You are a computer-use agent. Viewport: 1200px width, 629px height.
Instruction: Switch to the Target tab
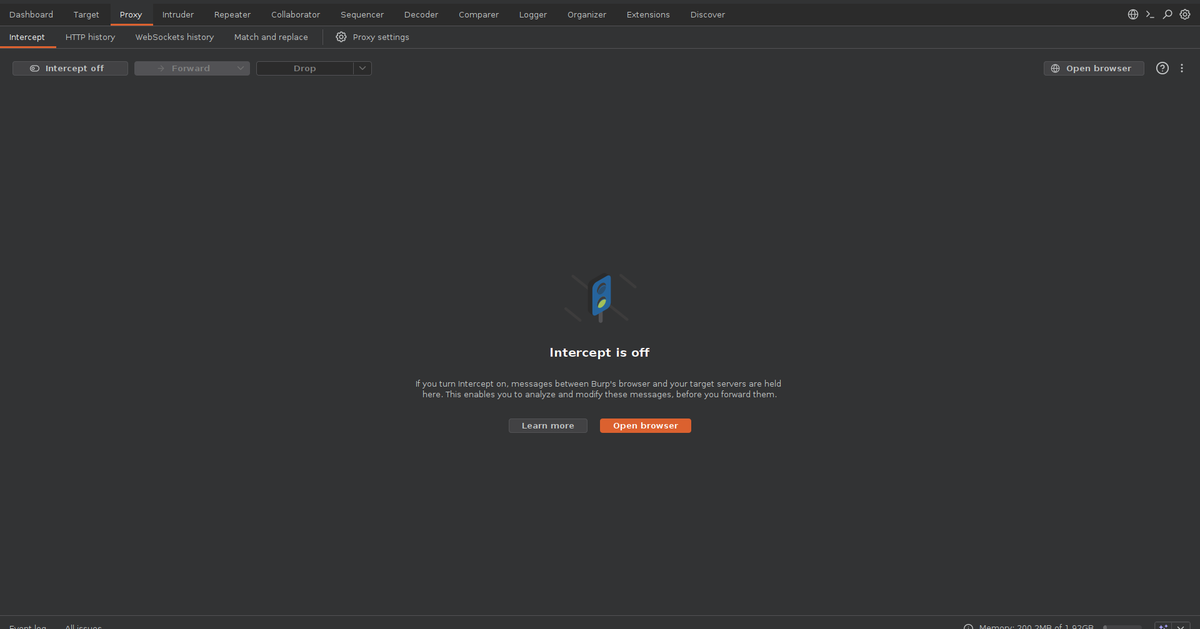coord(86,15)
